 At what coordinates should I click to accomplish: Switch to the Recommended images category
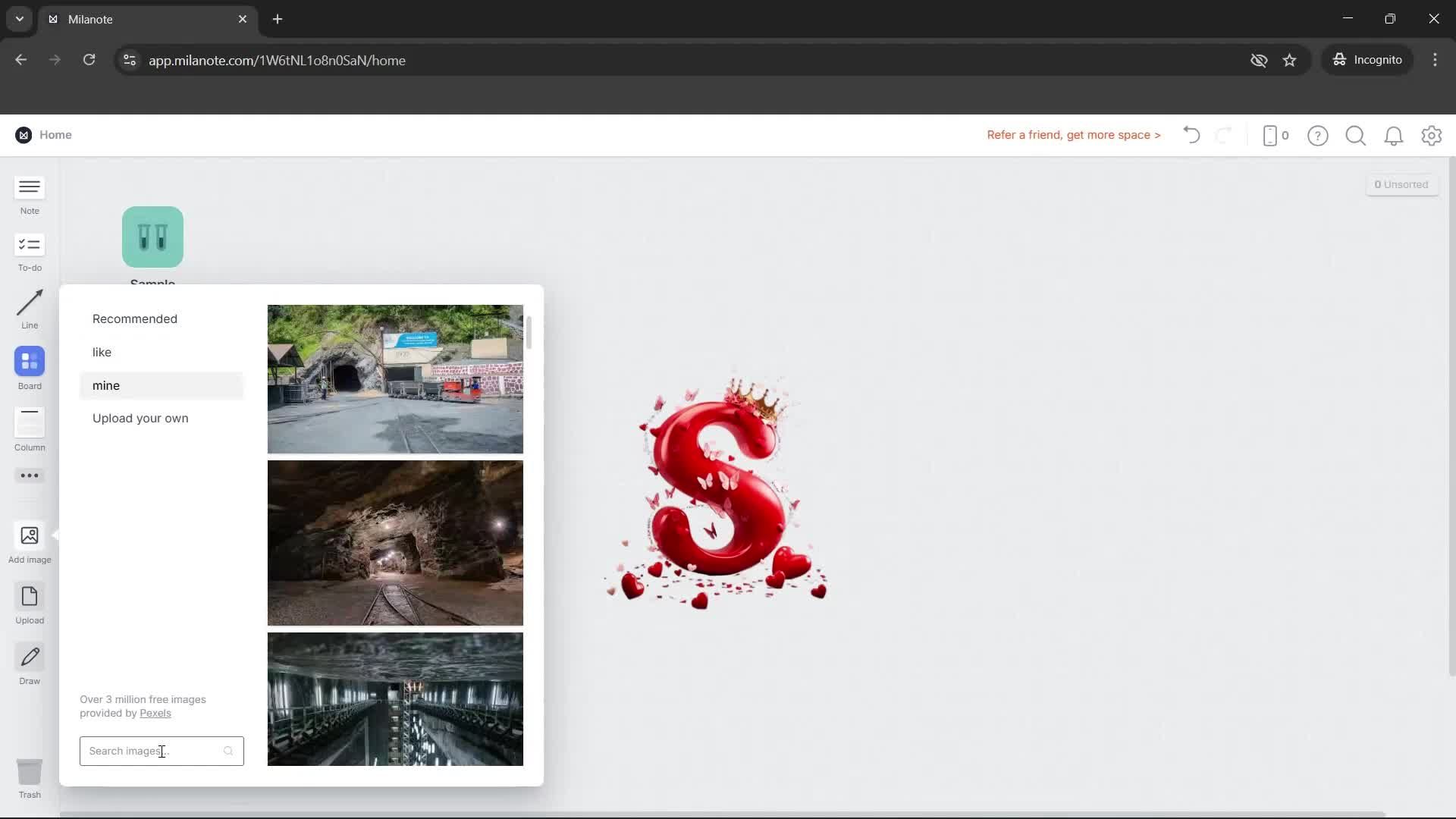point(135,318)
